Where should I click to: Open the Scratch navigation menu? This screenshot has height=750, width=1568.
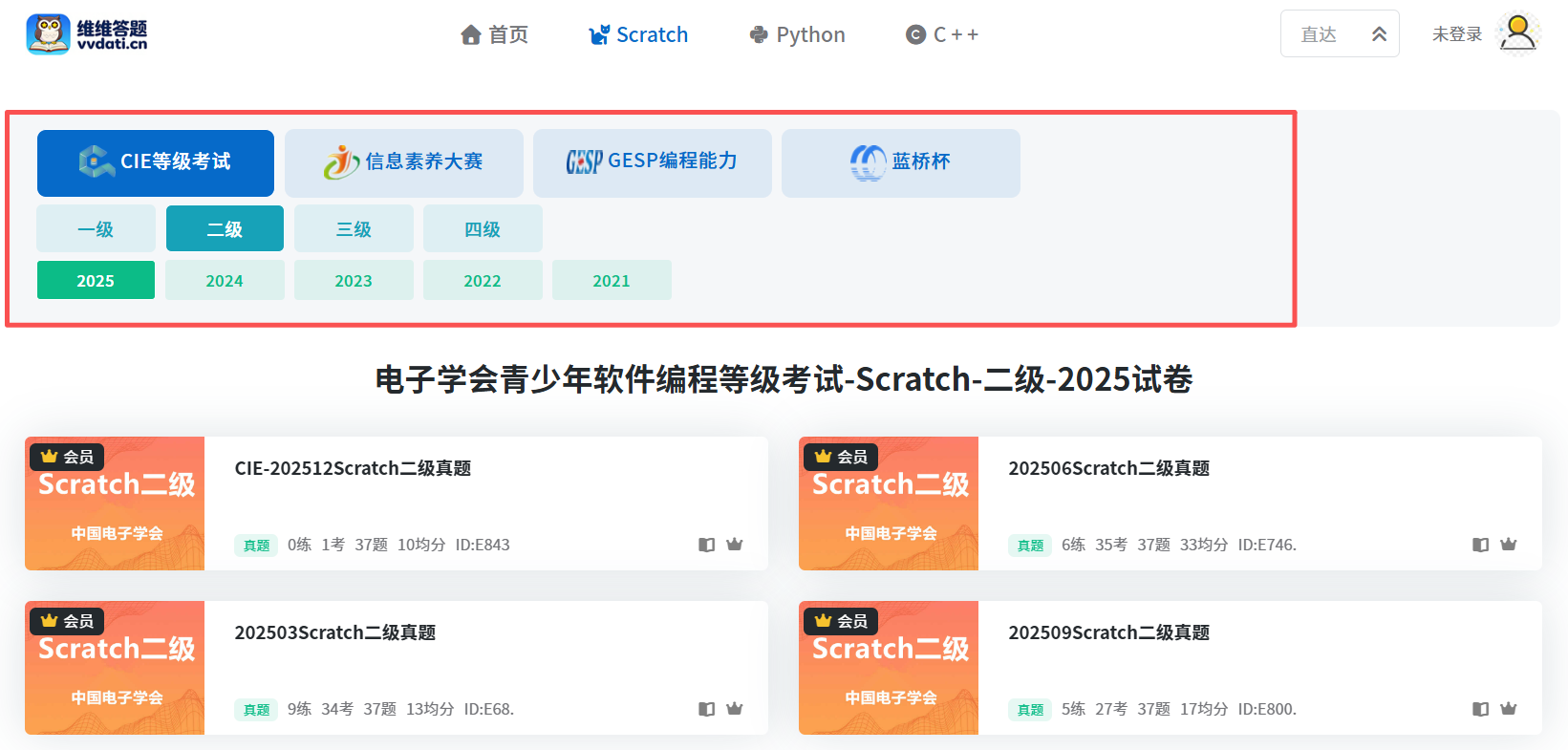click(x=638, y=35)
